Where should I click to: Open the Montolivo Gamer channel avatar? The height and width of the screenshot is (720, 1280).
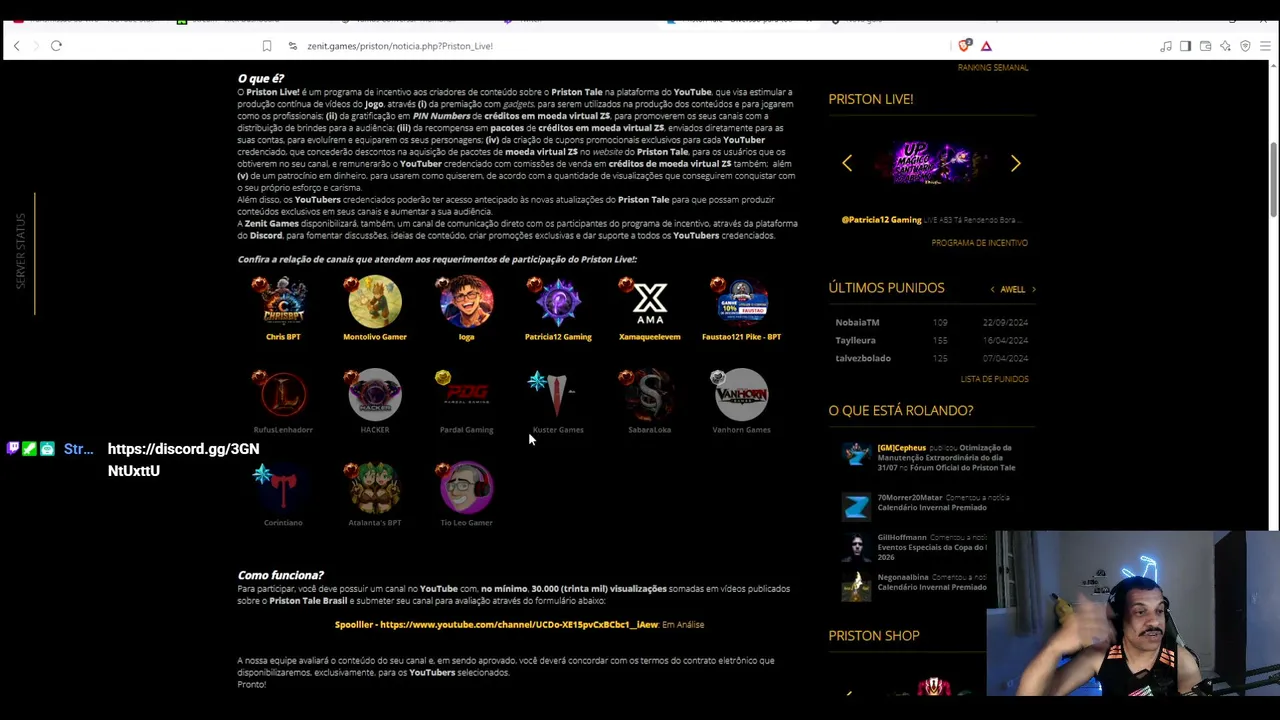click(375, 301)
